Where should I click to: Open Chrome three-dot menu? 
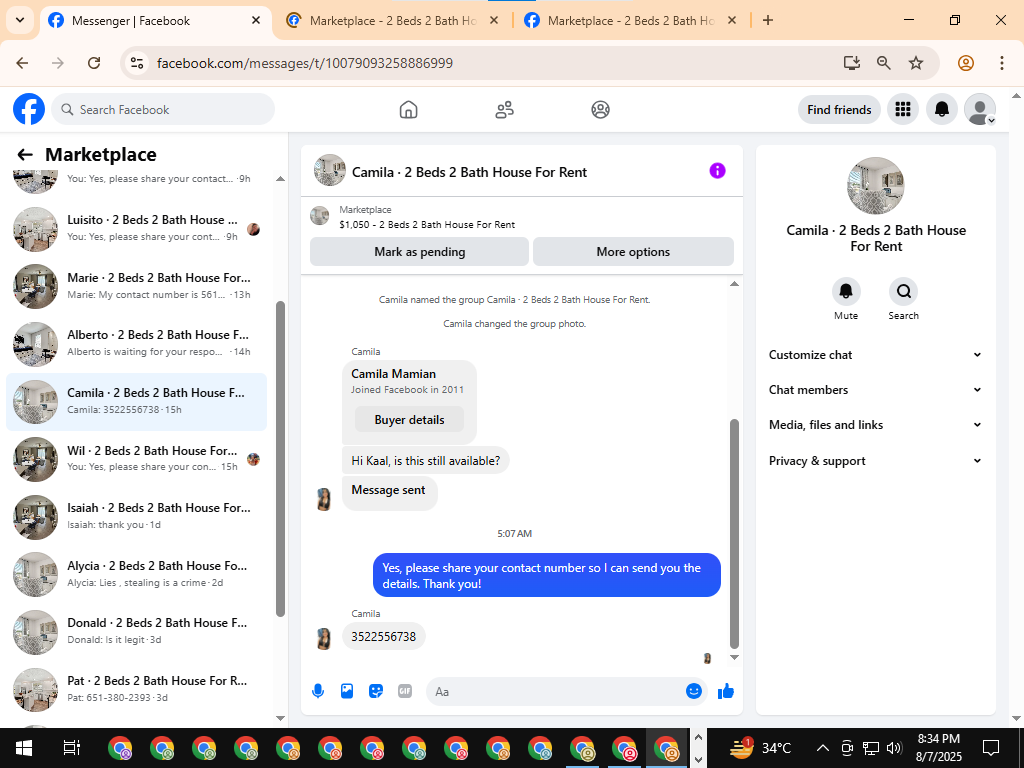pyautogui.click(x=1001, y=63)
